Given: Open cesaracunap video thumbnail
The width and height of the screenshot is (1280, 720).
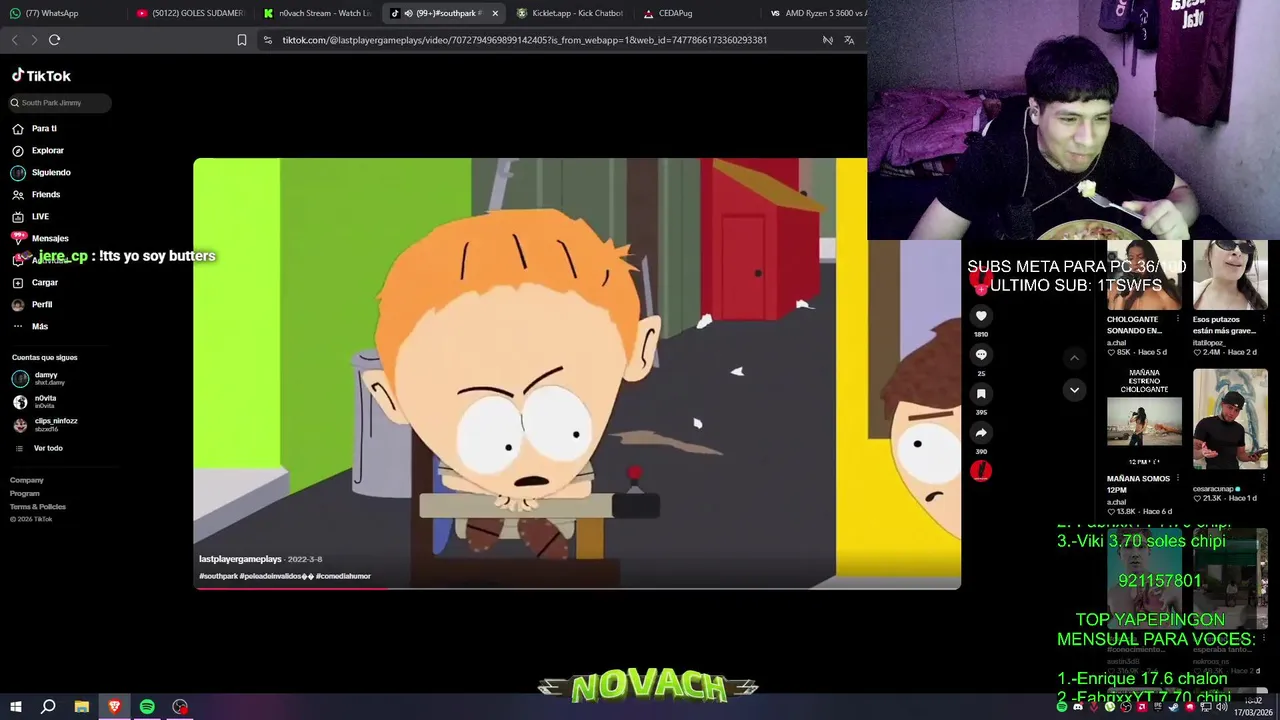Looking at the screenshot, I should (1230, 420).
